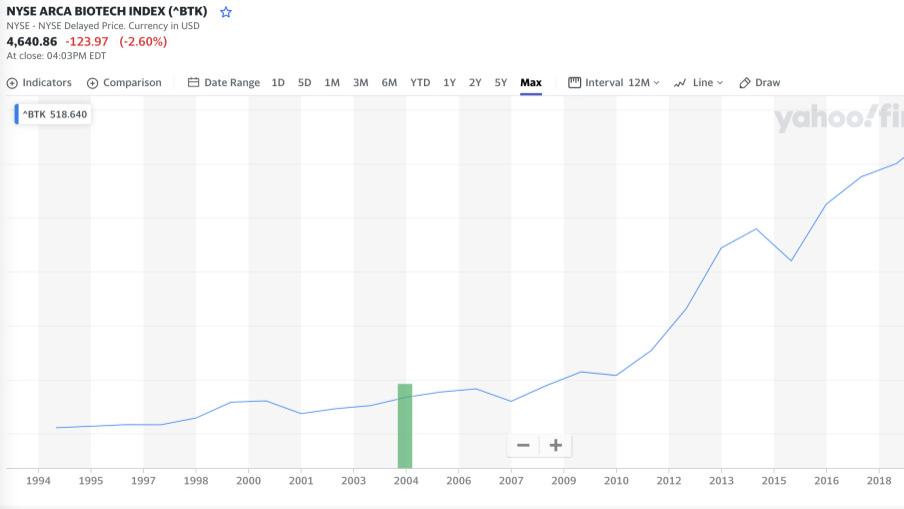Select the 5D range
This screenshot has width=904, height=509.
click(x=304, y=82)
